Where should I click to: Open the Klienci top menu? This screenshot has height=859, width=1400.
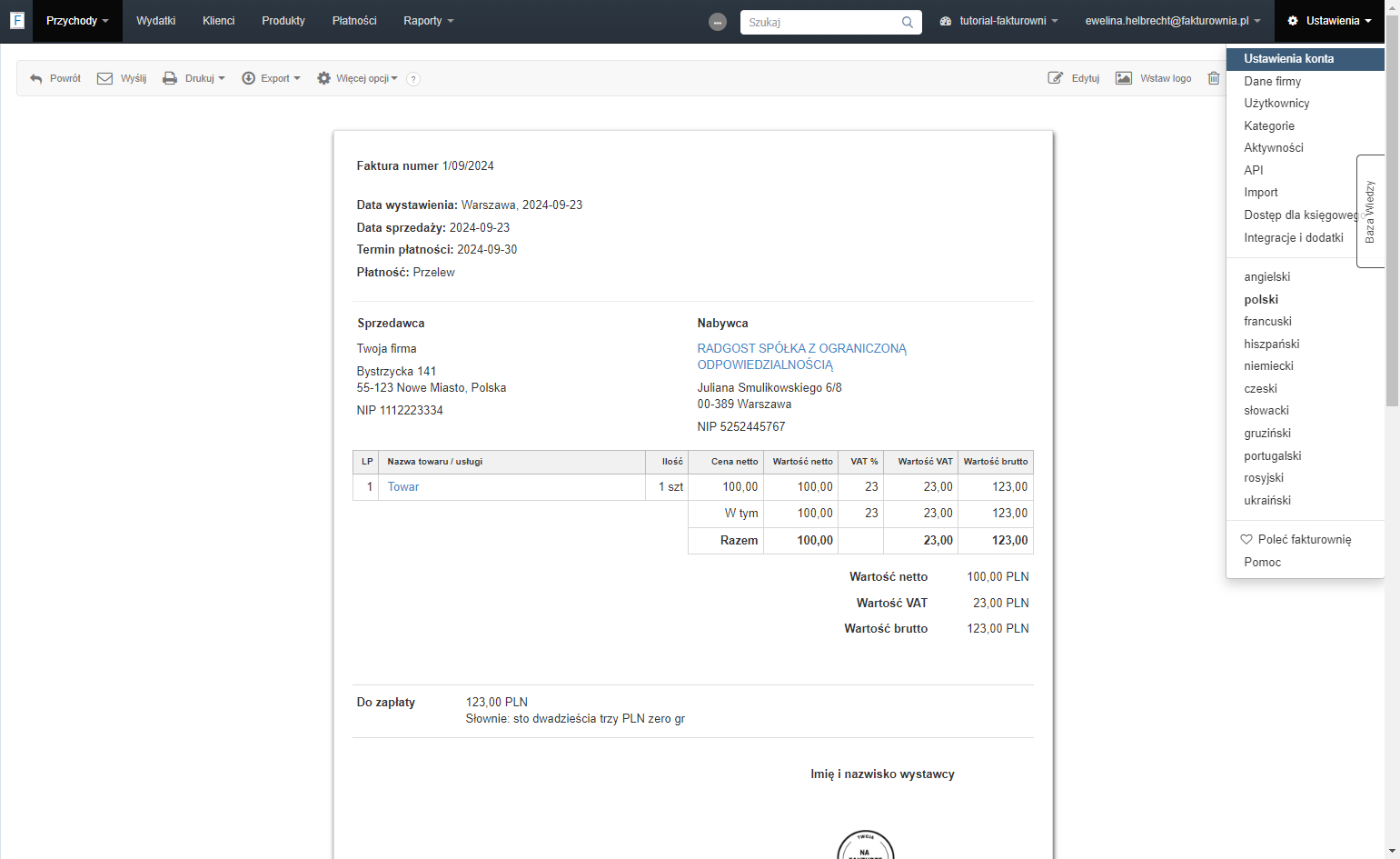click(218, 21)
